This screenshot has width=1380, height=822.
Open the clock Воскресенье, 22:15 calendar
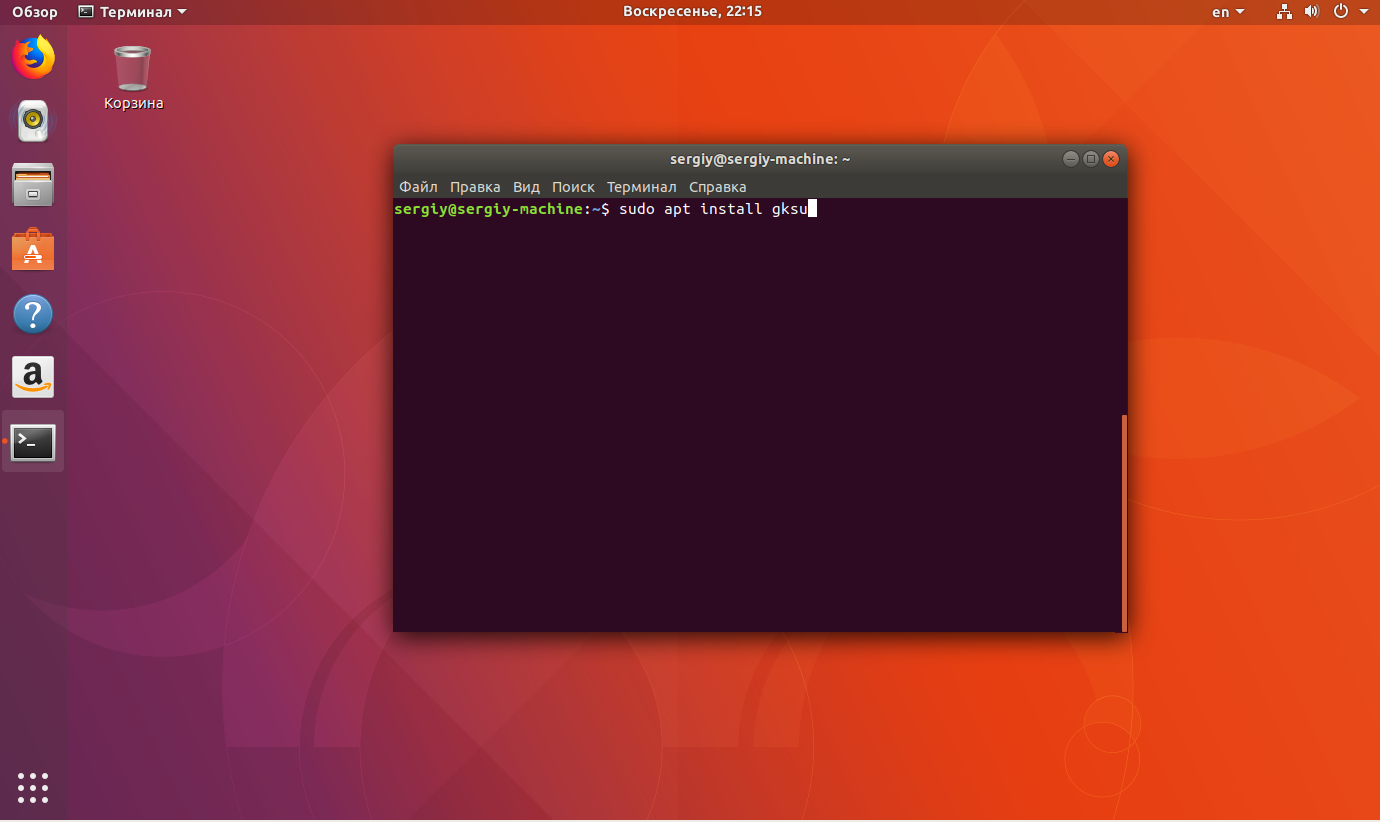pyautogui.click(x=692, y=12)
